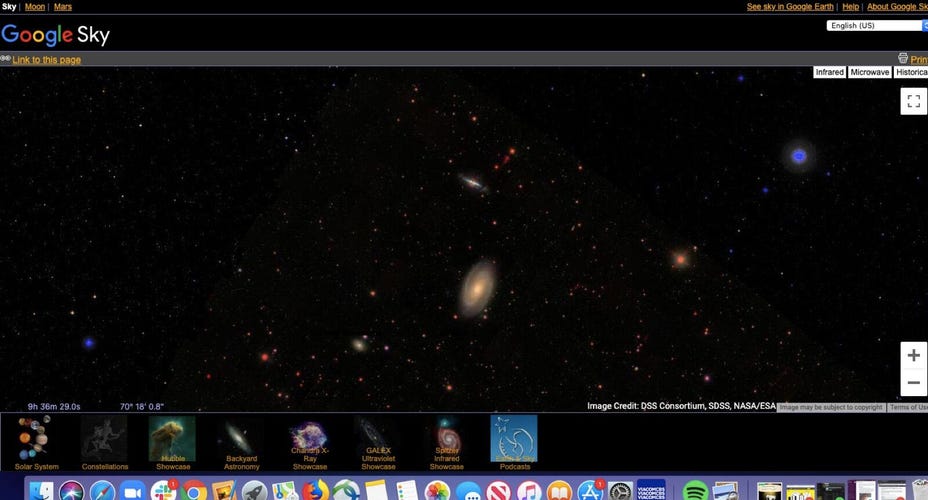Launch Siri from the Dock

[72, 491]
